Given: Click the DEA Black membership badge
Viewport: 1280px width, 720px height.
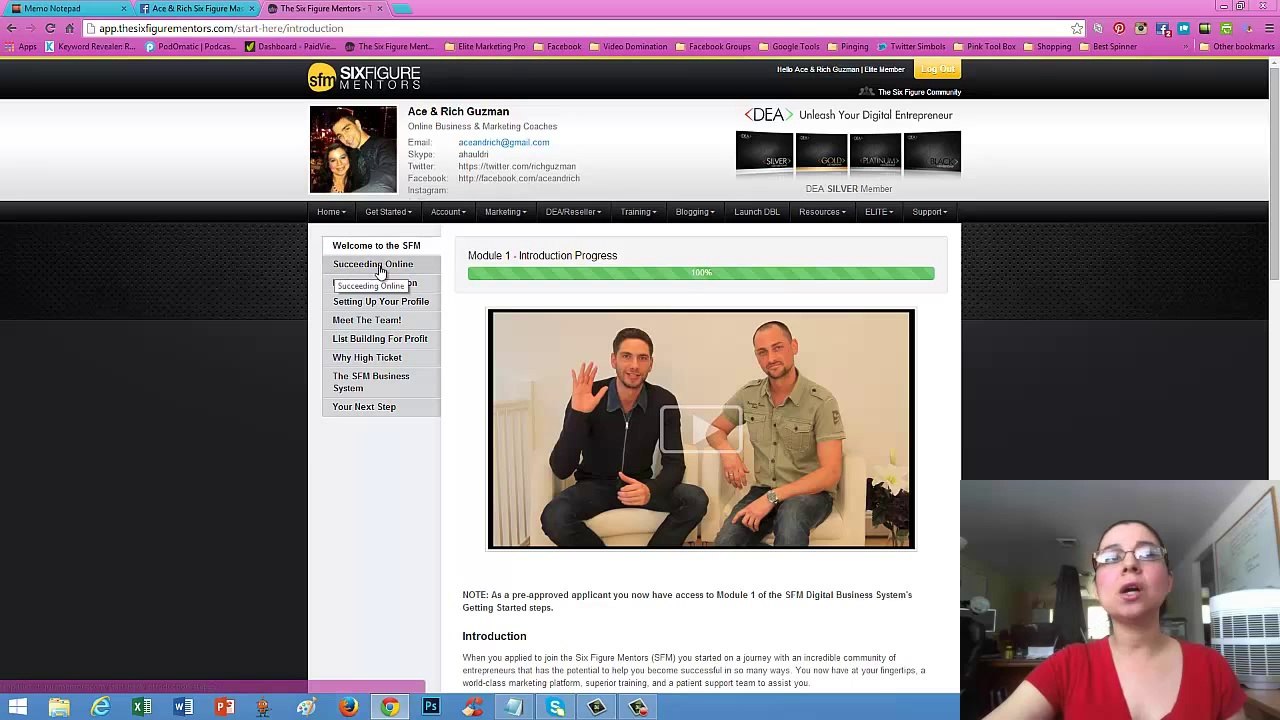Looking at the screenshot, I should click(x=932, y=153).
